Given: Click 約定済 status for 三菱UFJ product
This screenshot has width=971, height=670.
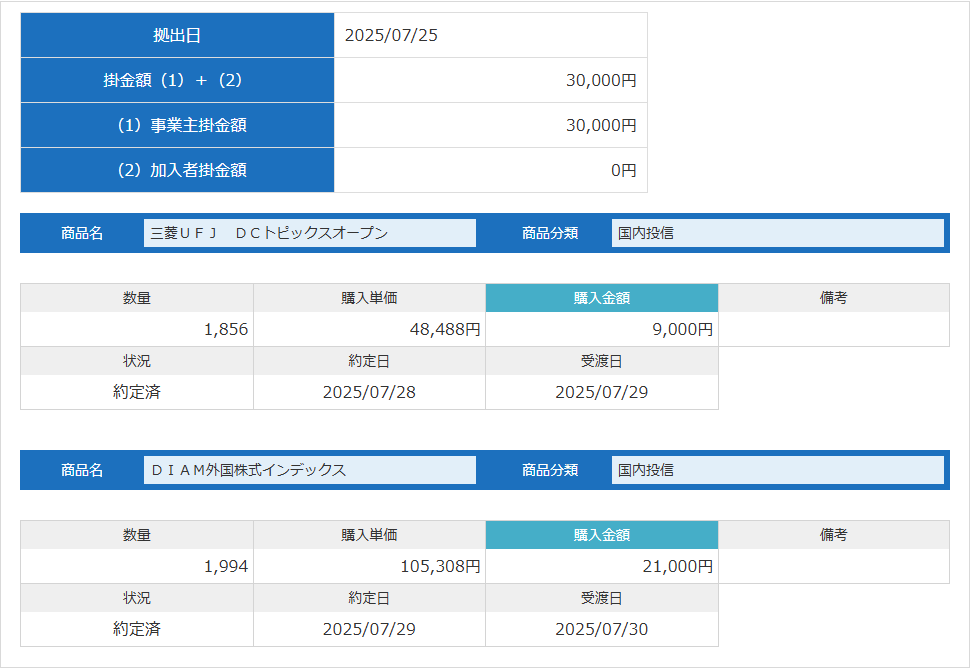Looking at the screenshot, I should (137, 392).
